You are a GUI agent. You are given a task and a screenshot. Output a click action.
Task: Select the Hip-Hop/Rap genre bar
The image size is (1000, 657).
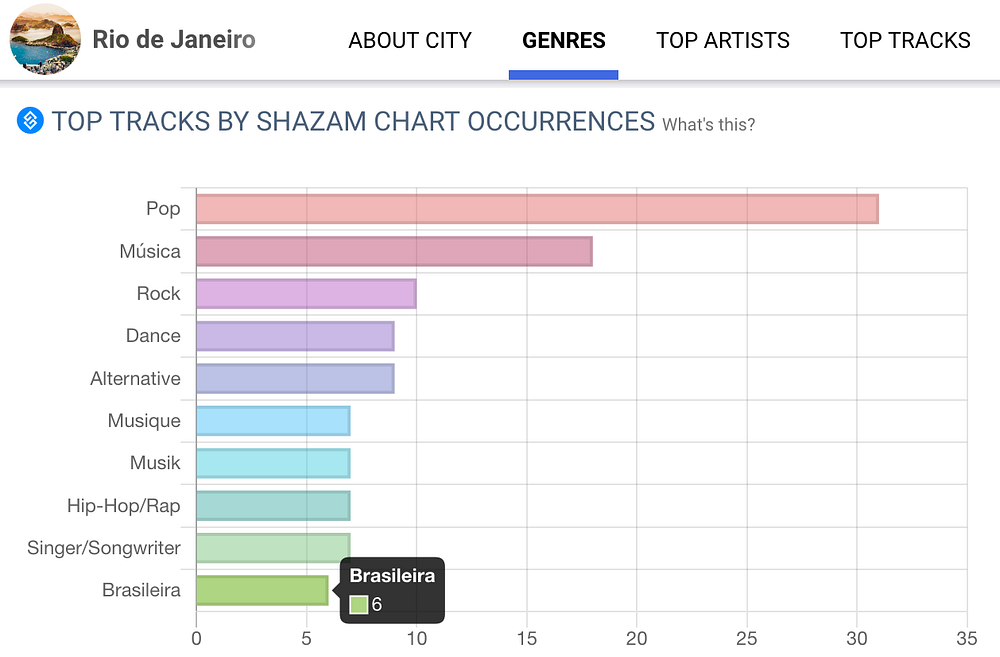pos(273,506)
